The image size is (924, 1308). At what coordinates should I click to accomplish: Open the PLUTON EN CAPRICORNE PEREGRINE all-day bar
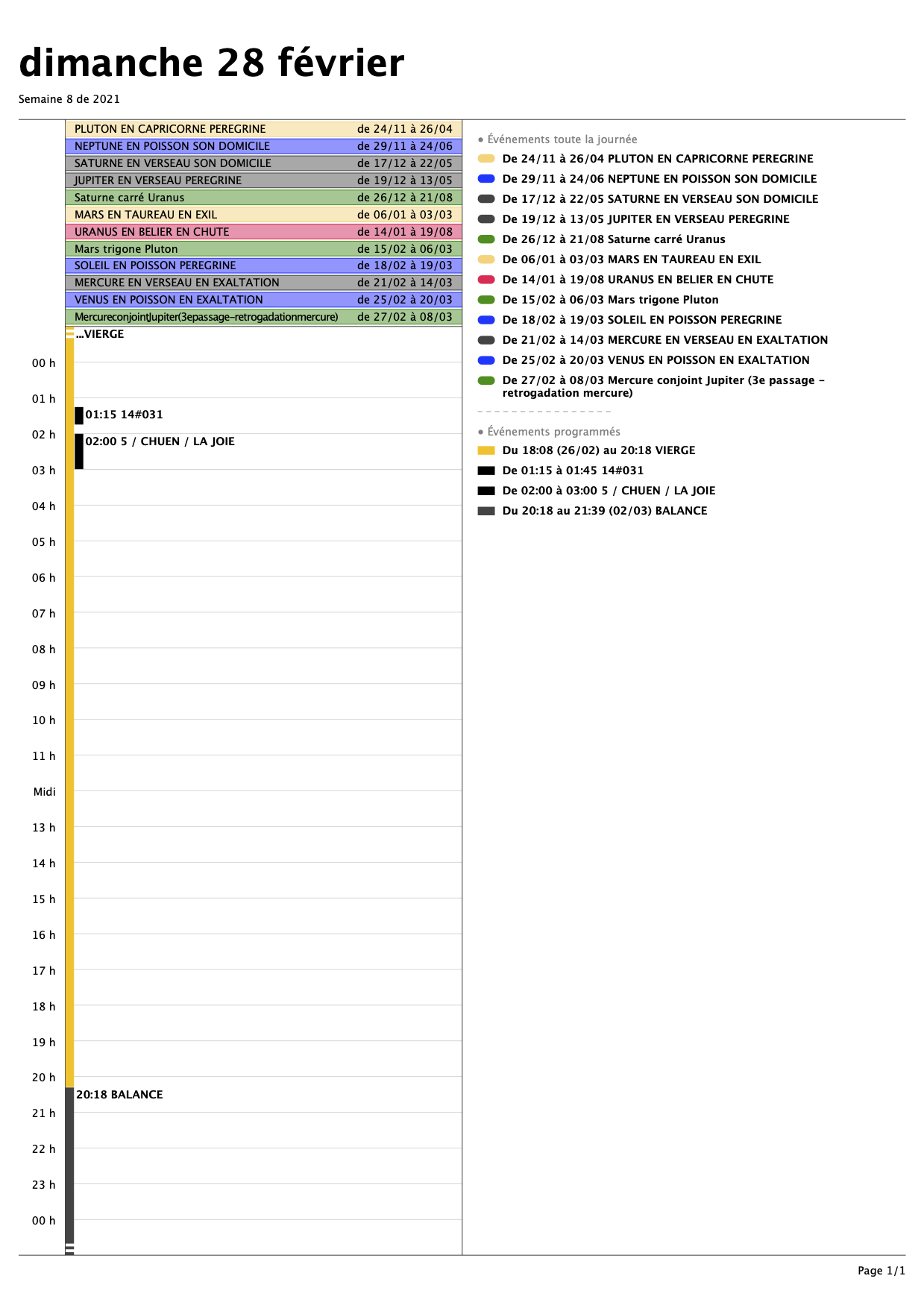263,129
